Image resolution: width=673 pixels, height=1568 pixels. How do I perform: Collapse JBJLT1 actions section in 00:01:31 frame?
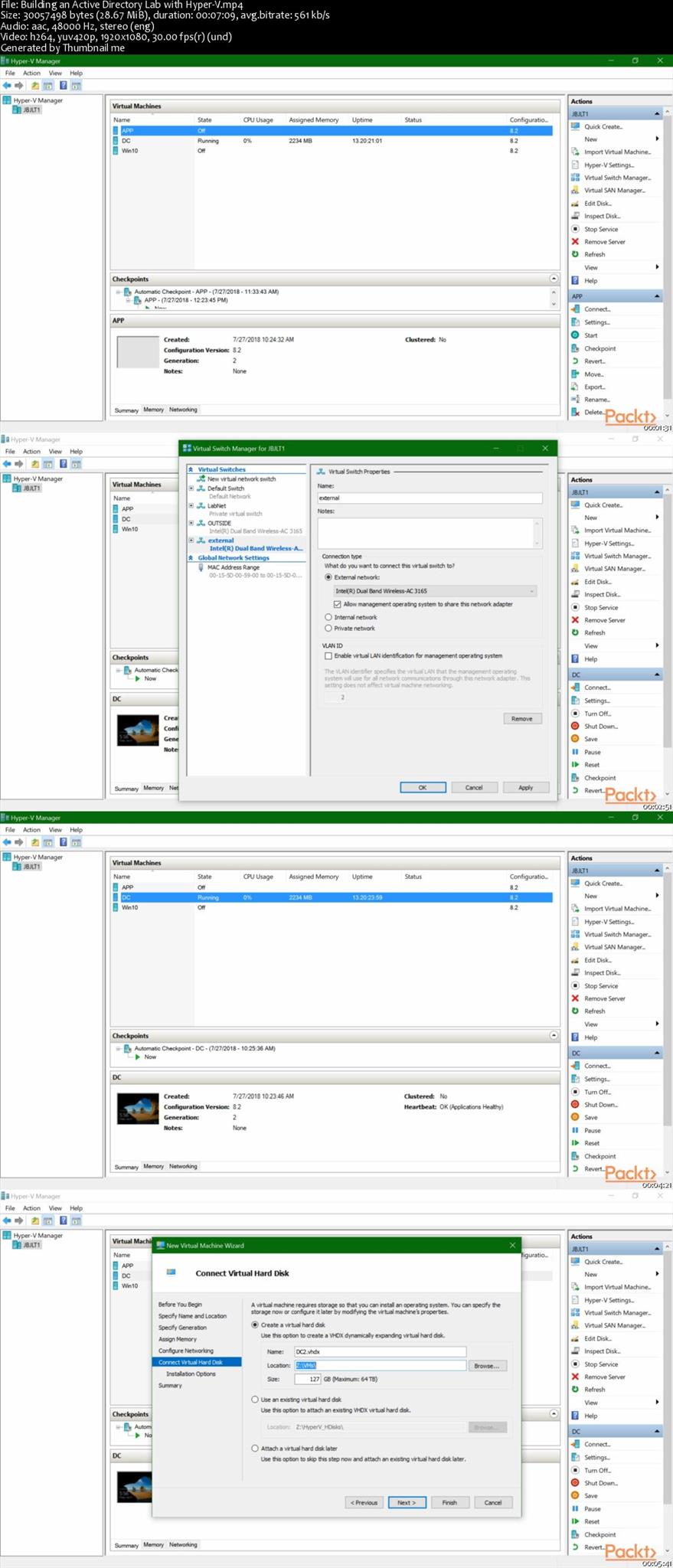click(657, 114)
